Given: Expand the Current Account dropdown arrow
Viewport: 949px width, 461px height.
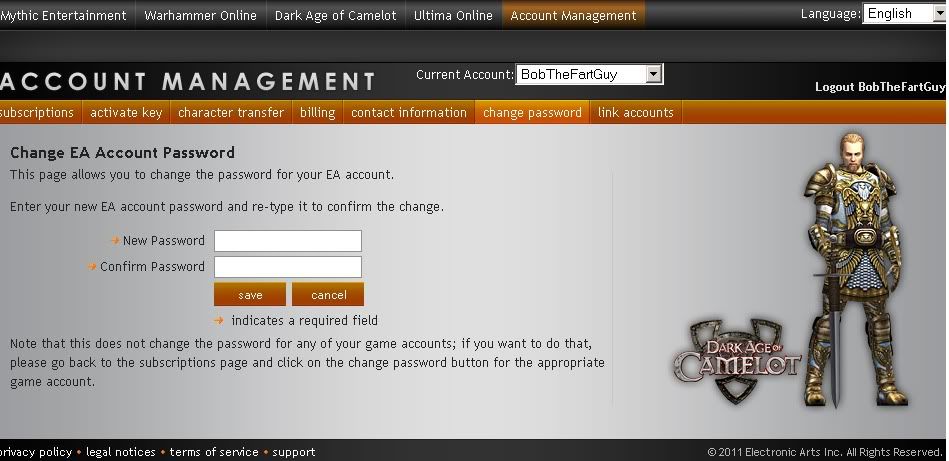Looking at the screenshot, I should (x=653, y=74).
